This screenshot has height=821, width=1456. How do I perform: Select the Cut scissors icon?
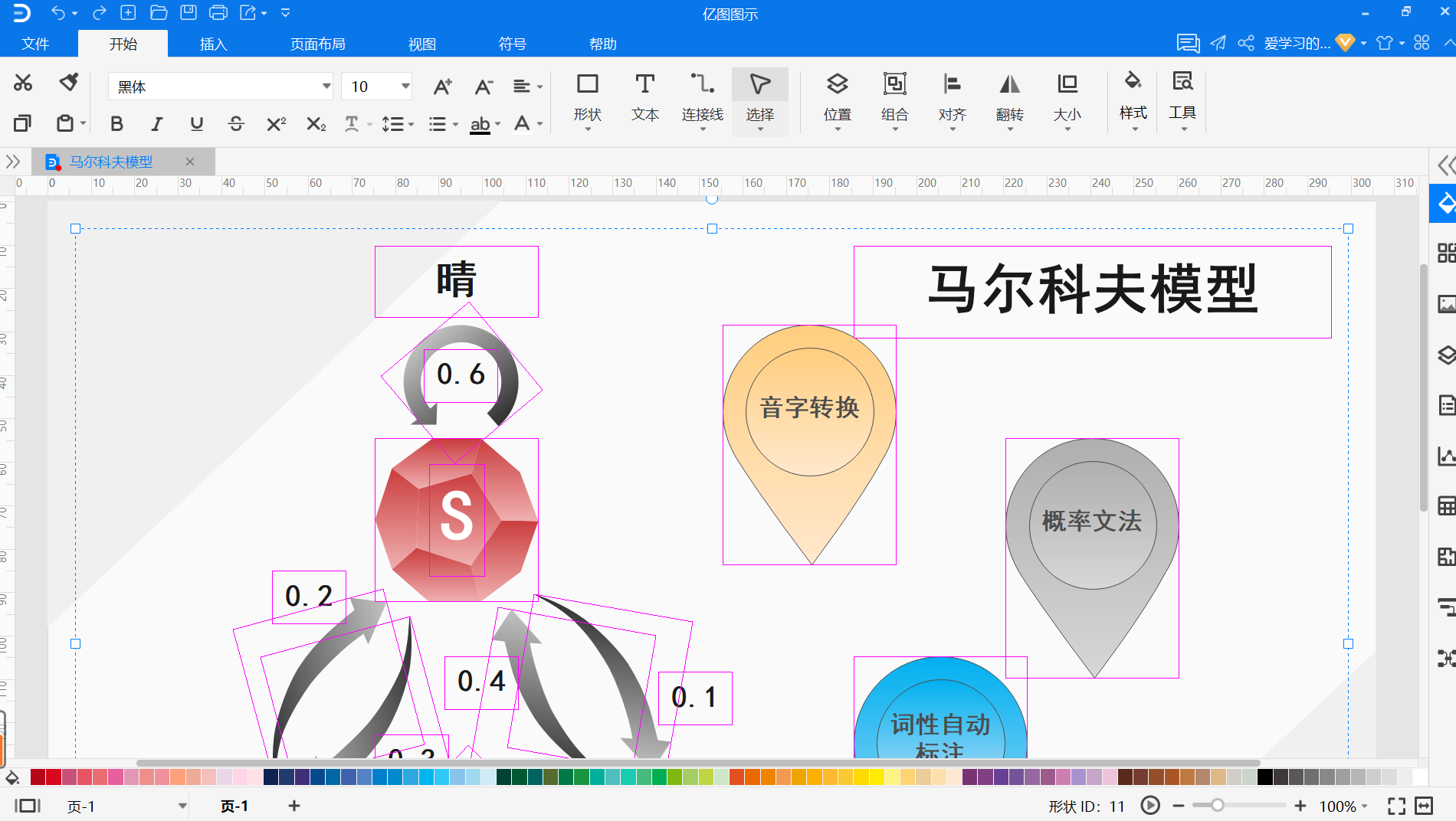23,83
